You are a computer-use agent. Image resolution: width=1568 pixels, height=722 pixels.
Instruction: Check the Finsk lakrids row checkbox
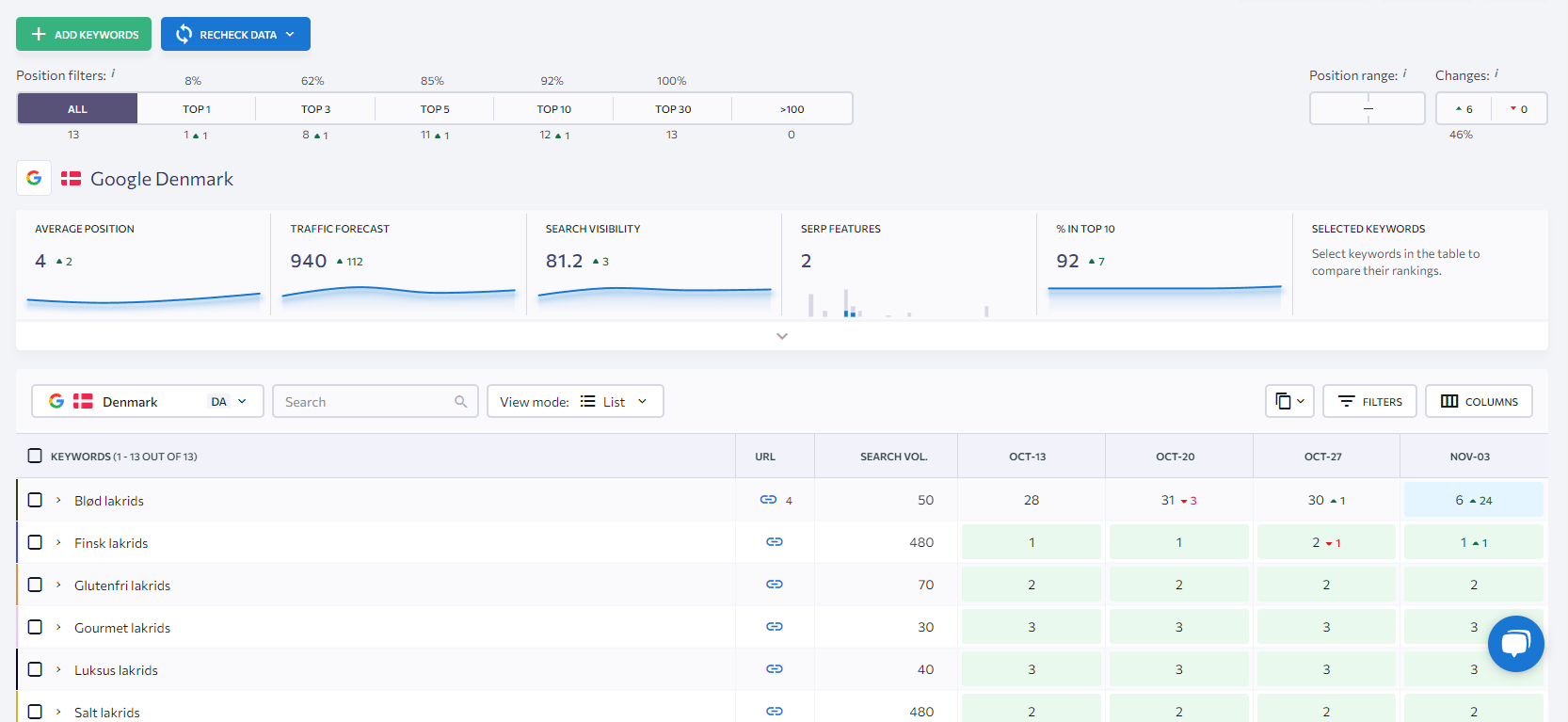(35, 542)
